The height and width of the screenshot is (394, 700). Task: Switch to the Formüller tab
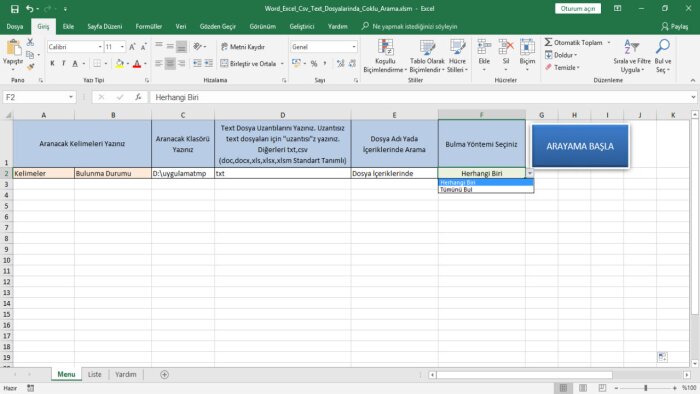point(149,26)
